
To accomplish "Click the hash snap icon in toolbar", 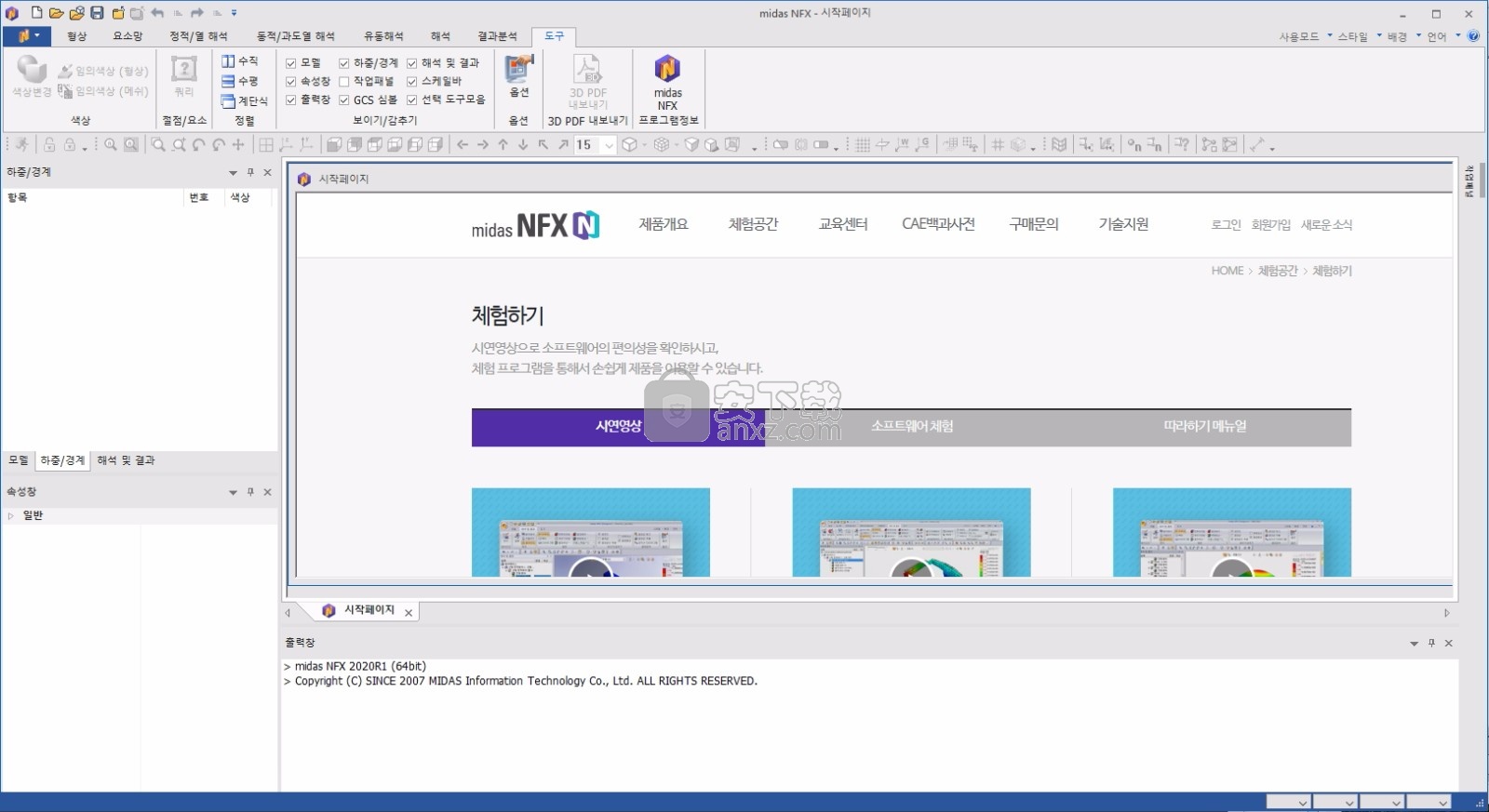I will click(998, 144).
